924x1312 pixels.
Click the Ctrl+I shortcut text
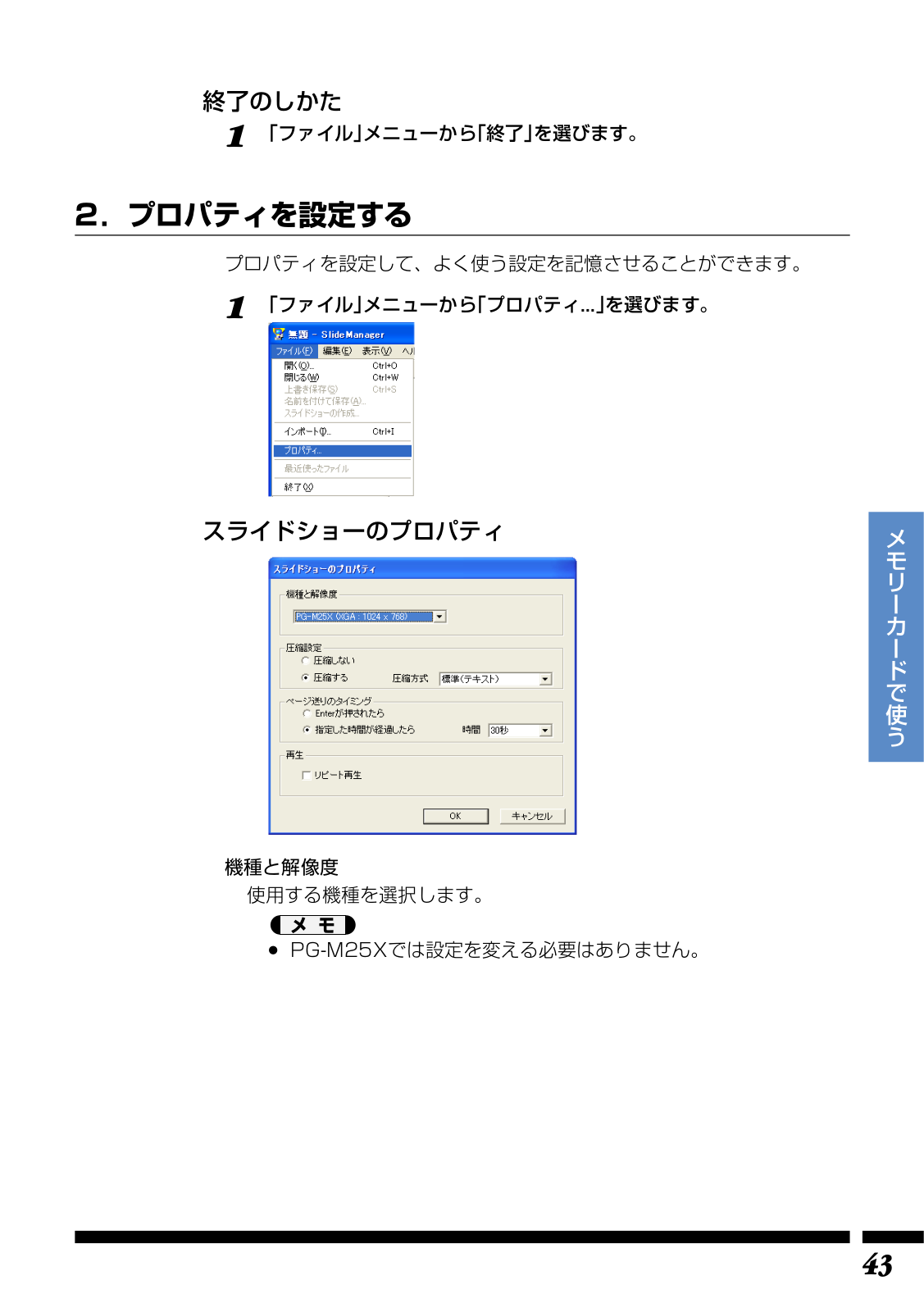pos(383,431)
